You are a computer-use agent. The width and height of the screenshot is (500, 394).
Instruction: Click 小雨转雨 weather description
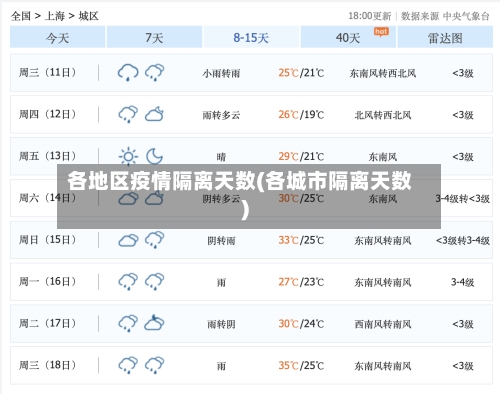[221, 73]
